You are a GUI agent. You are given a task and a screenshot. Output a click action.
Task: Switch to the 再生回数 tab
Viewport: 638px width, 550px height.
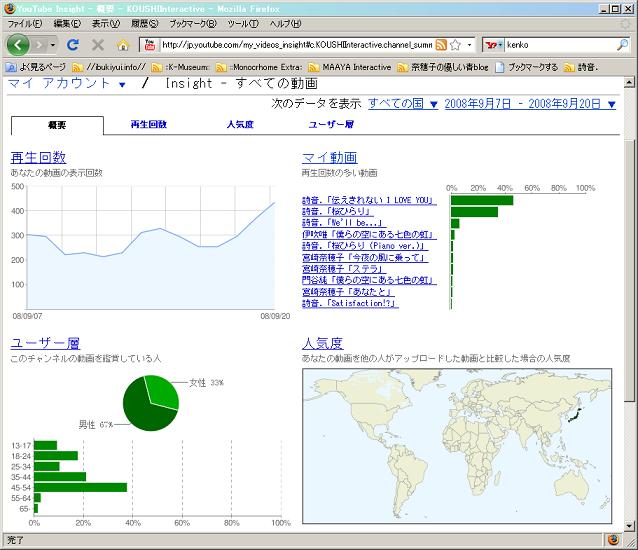149,124
